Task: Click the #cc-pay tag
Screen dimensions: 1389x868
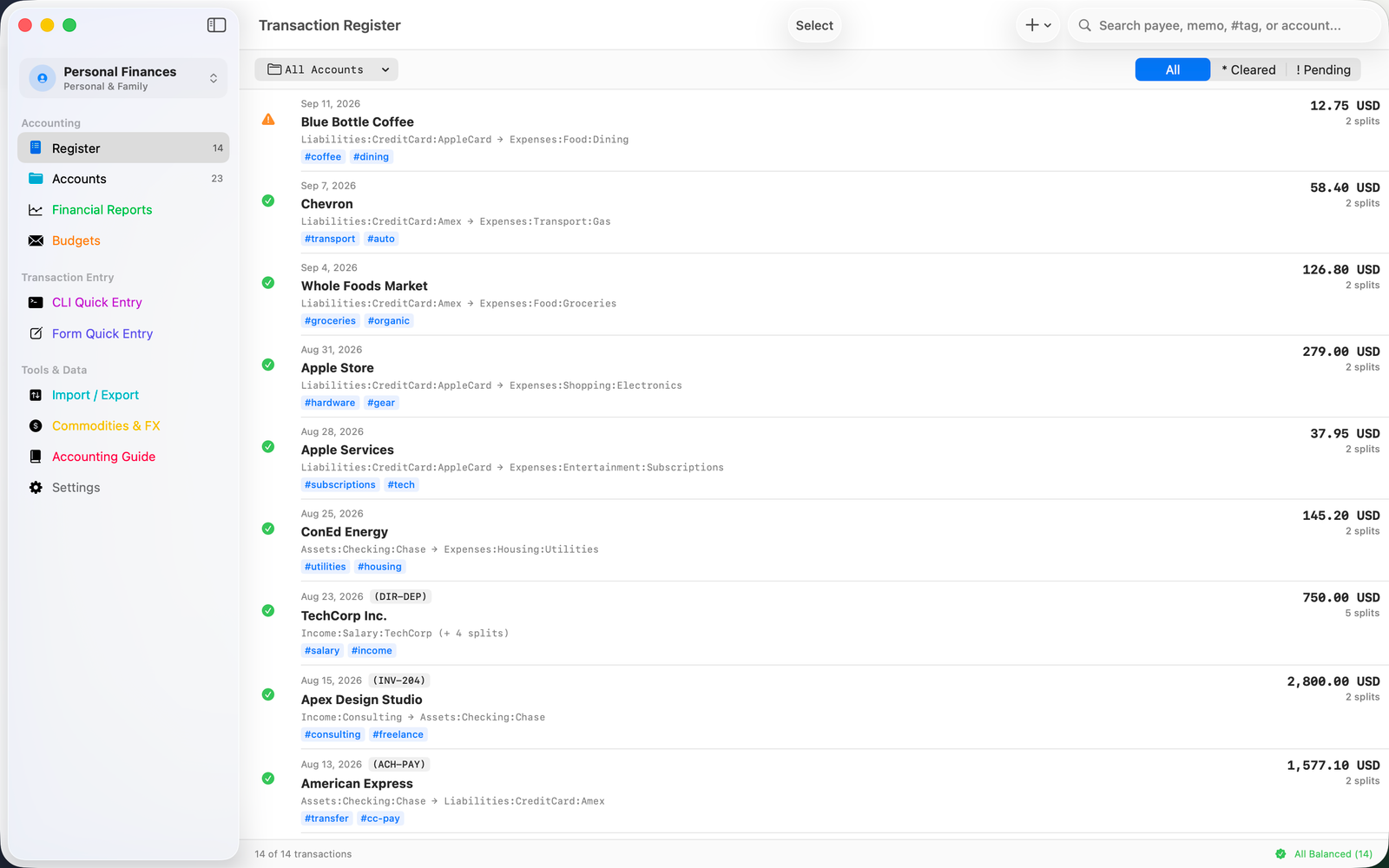Action: click(x=380, y=819)
